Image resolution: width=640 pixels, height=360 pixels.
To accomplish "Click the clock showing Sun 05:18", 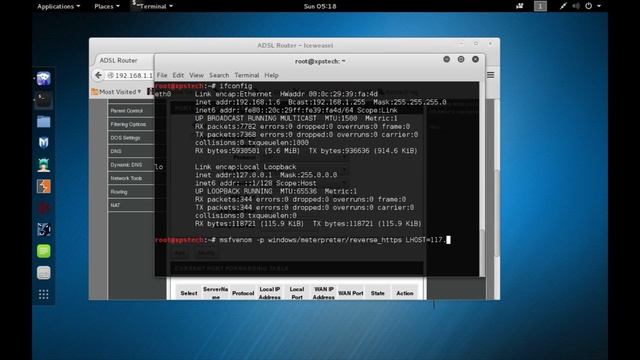I will point(320,6).
